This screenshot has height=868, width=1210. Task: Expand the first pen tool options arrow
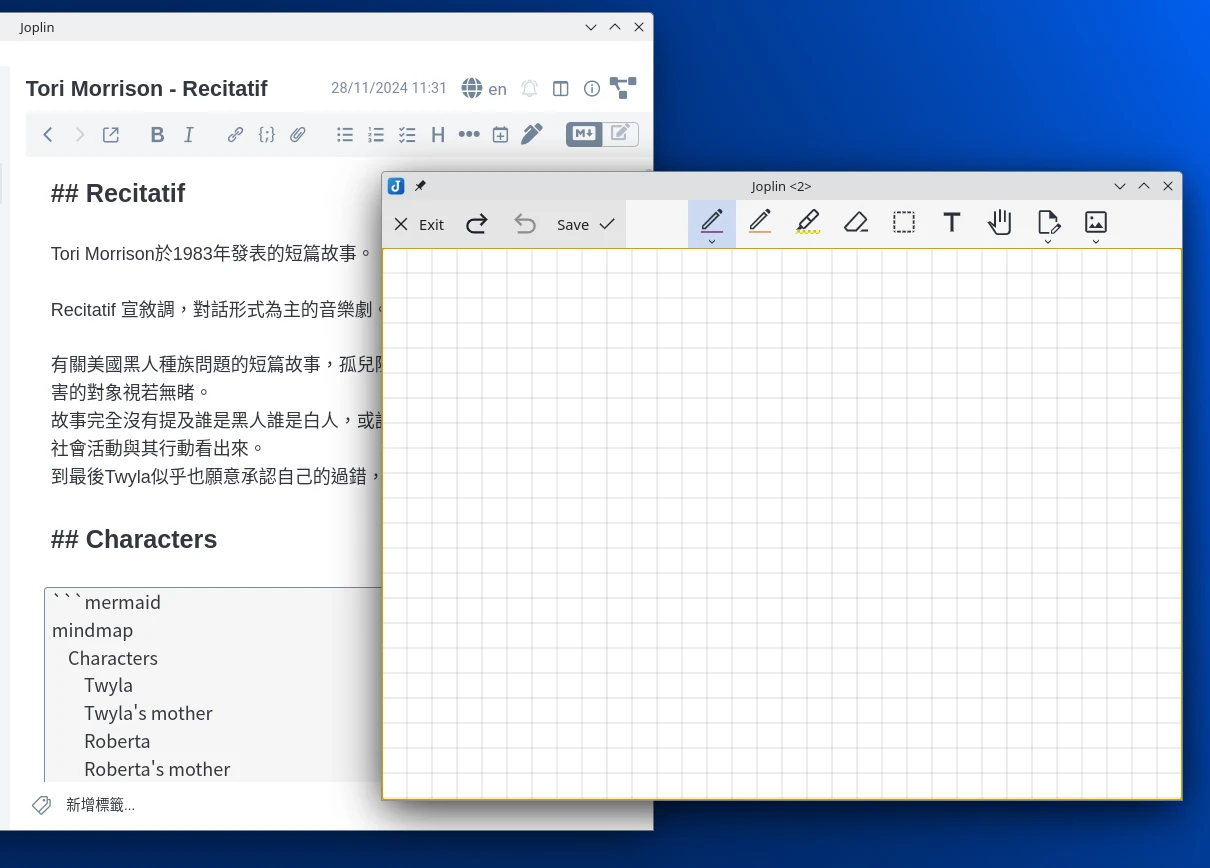(x=712, y=242)
